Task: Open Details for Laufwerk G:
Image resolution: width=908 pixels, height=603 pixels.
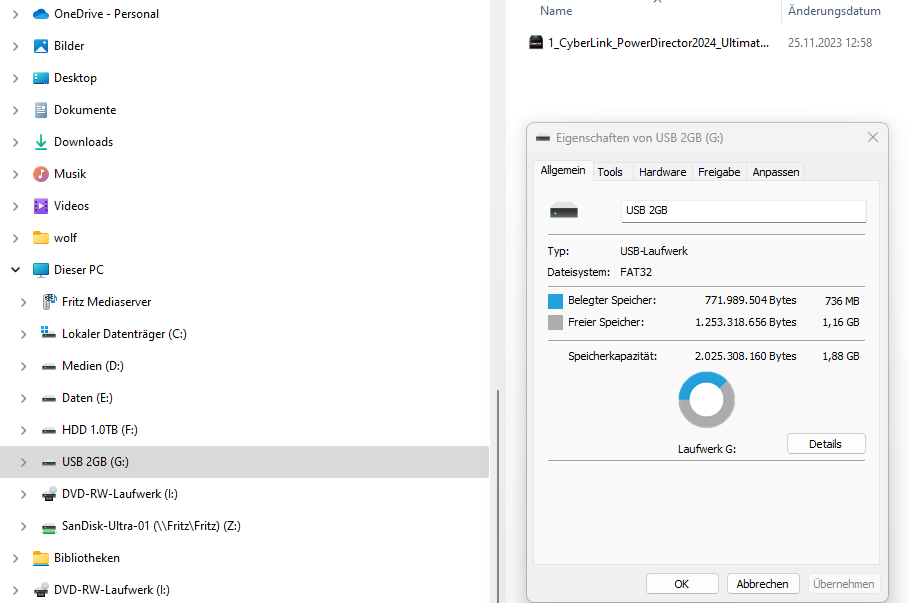Action: click(x=826, y=444)
